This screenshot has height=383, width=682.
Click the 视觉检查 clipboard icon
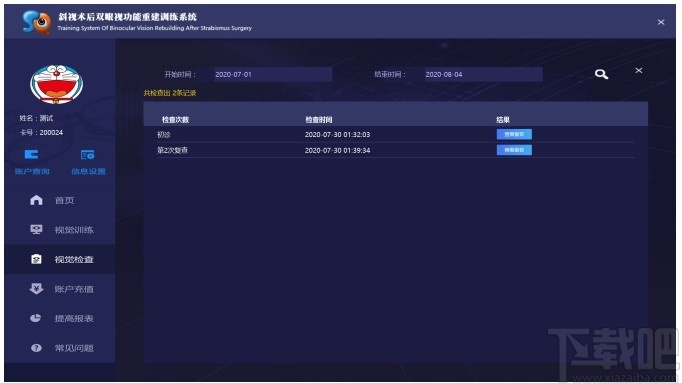pyautogui.click(x=37, y=259)
